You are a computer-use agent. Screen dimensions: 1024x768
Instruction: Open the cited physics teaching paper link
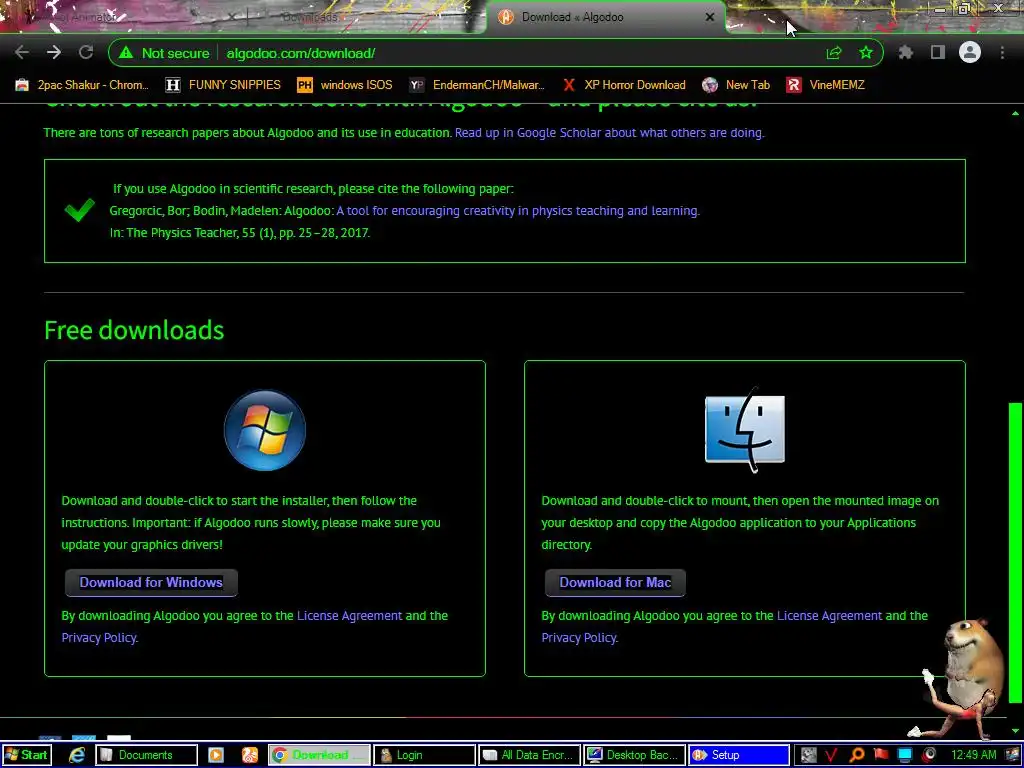tap(518, 210)
